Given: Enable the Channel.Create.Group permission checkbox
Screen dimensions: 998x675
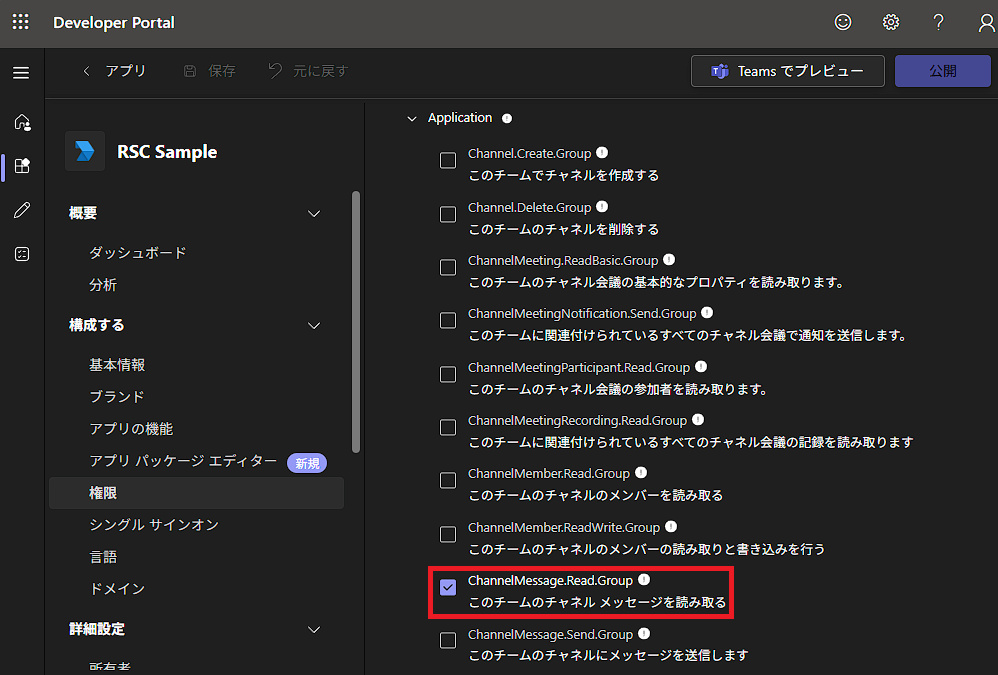Looking at the screenshot, I should [447, 160].
